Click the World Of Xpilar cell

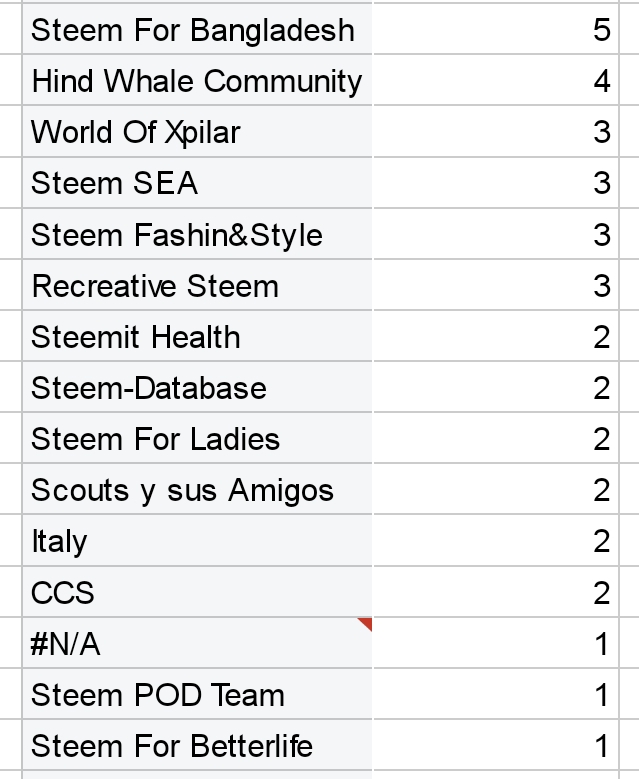coord(195,132)
